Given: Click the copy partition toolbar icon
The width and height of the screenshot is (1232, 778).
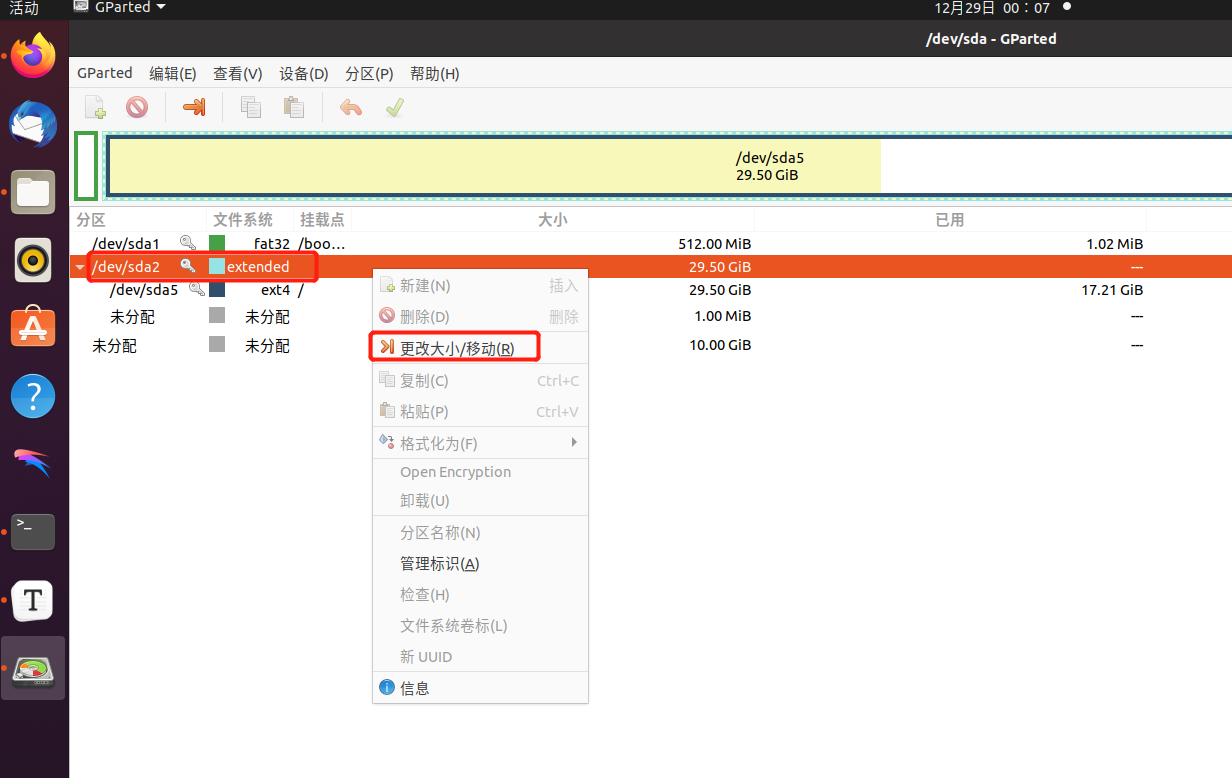Looking at the screenshot, I should (x=251, y=107).
